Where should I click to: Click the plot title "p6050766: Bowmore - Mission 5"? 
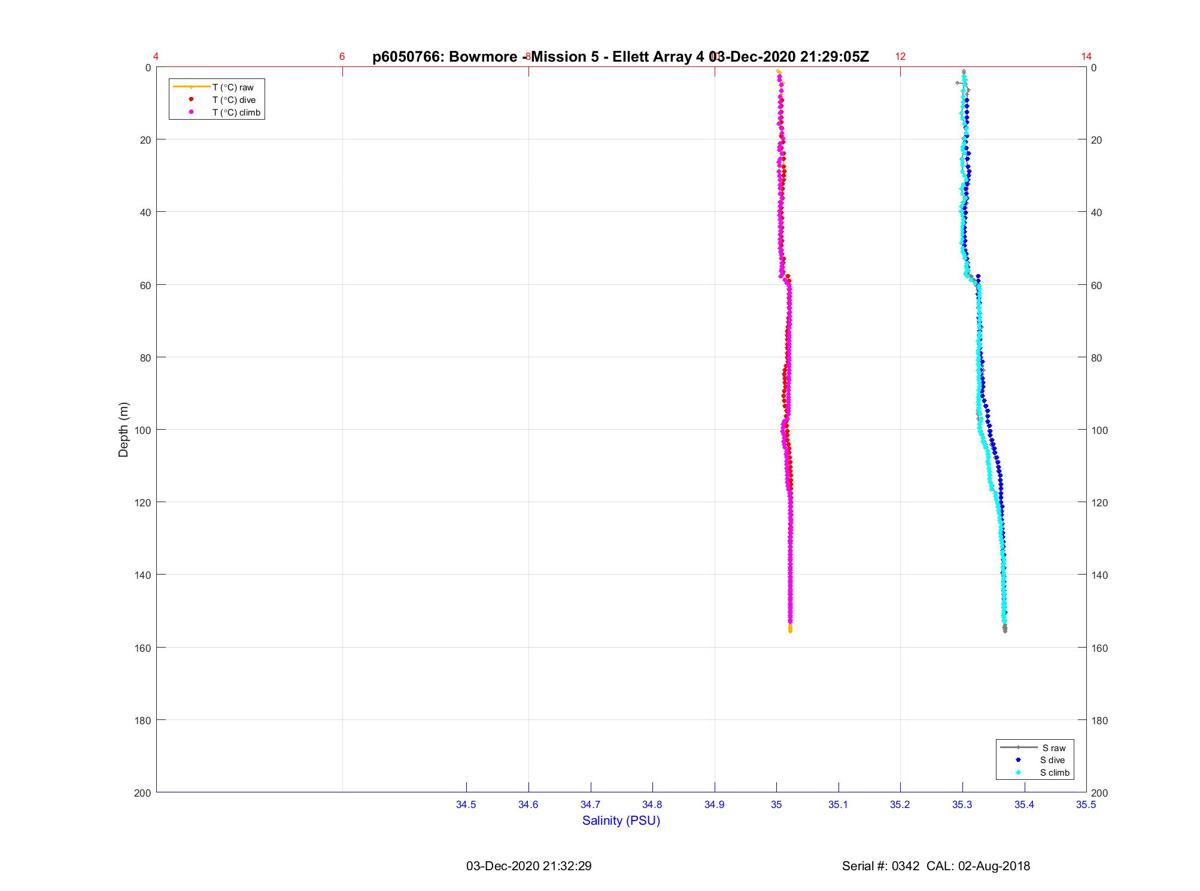pos(486,57)
